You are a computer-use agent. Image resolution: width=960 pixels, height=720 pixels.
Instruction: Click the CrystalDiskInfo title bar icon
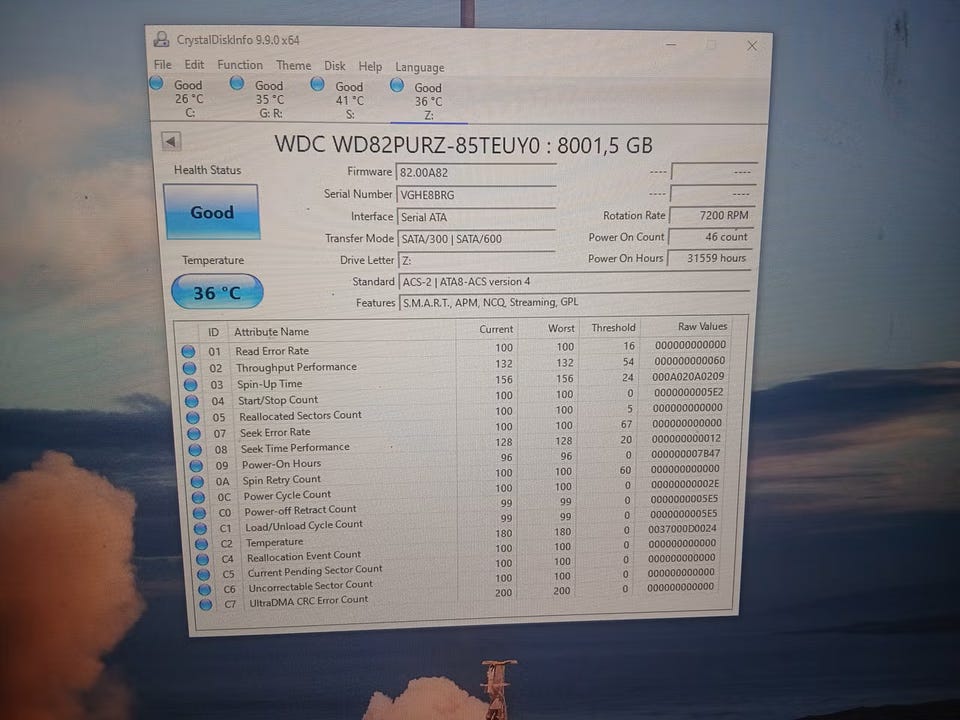coord(161,39)
